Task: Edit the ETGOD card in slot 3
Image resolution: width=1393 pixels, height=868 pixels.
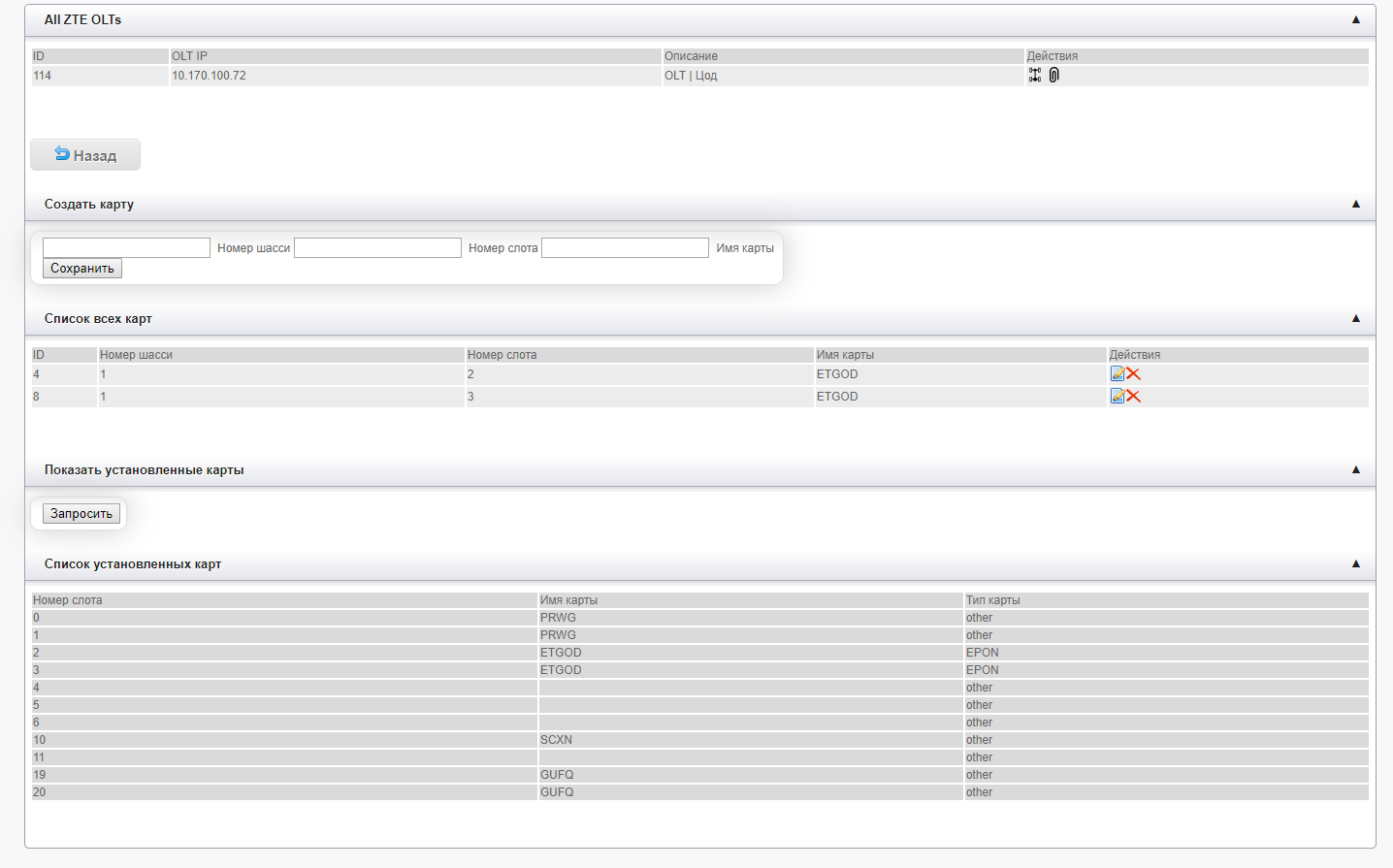Action: coord(1117,396)
